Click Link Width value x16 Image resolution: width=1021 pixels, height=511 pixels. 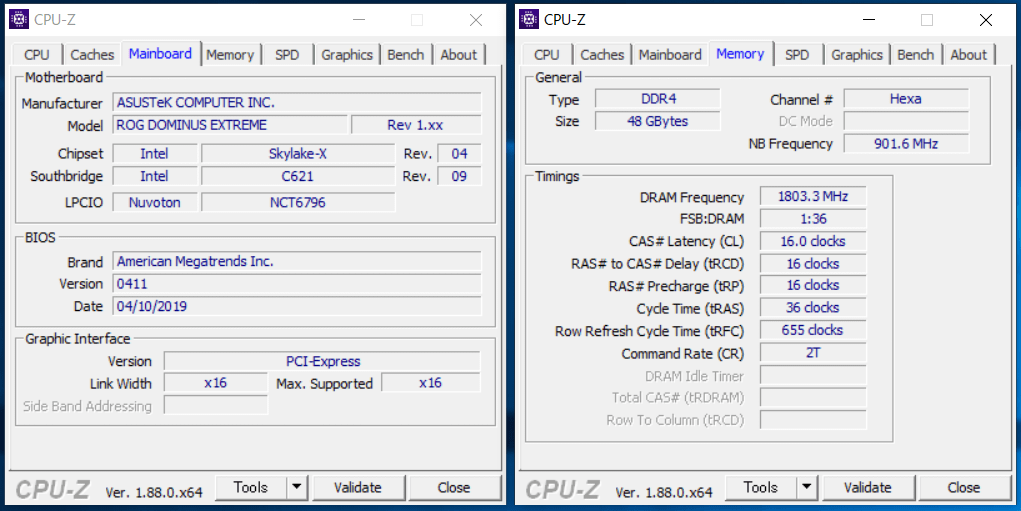pyautogui.click(x=216, y=383)
